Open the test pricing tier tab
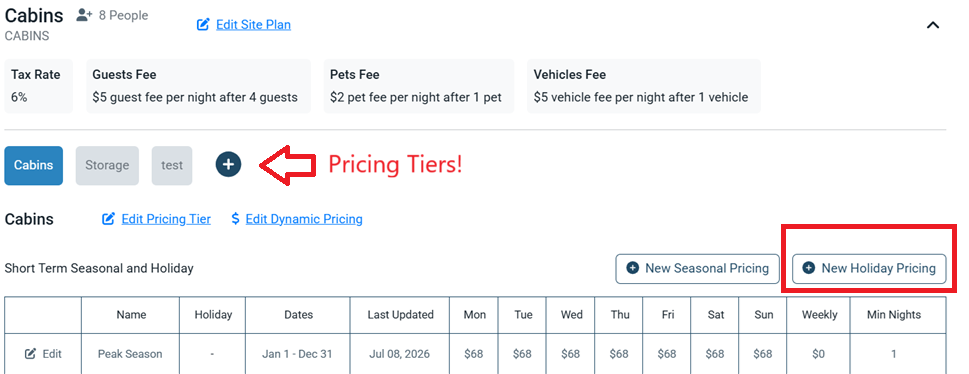The height and width of the screenshot is (374, 969). point(172,166)
